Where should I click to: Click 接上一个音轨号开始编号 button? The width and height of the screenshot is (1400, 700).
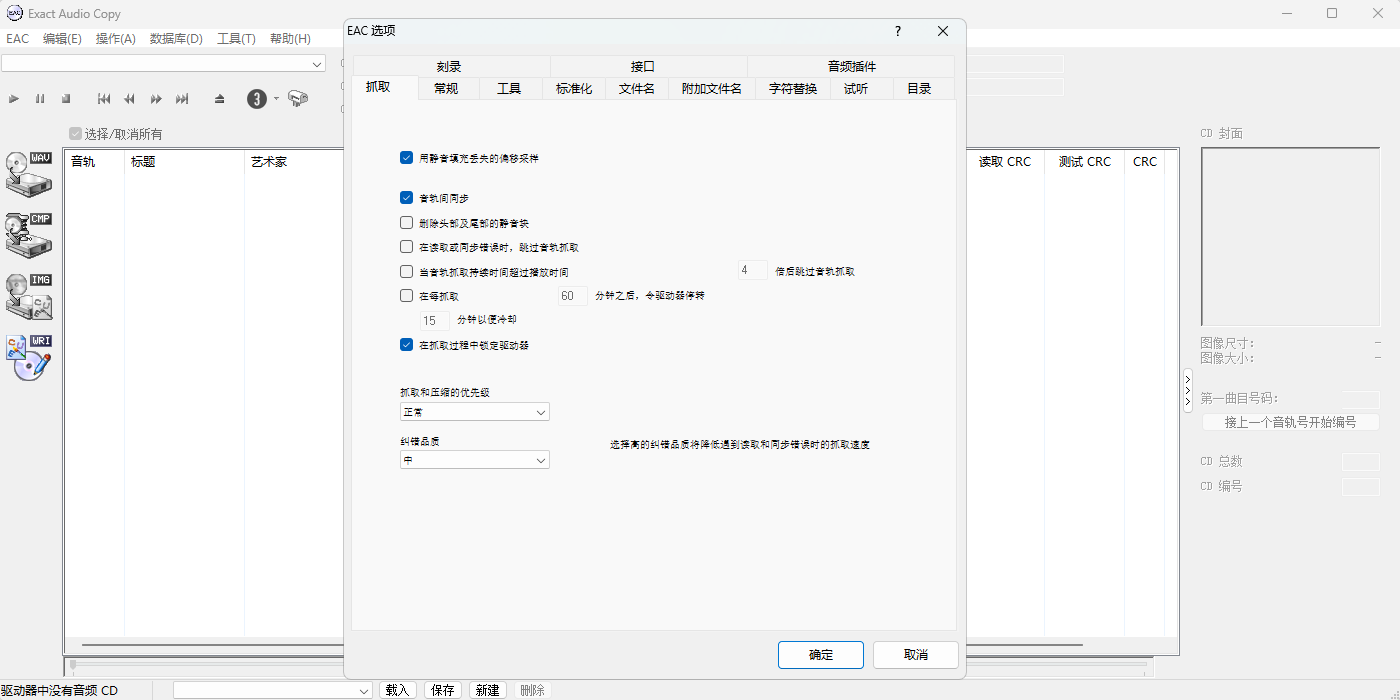click(x=1290, y=422)
